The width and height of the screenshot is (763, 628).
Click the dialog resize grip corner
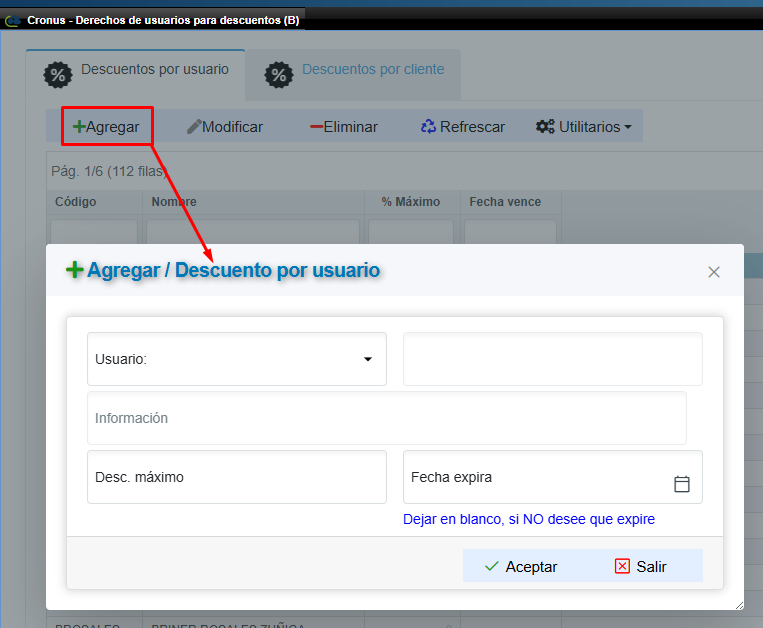pos(739,605)
